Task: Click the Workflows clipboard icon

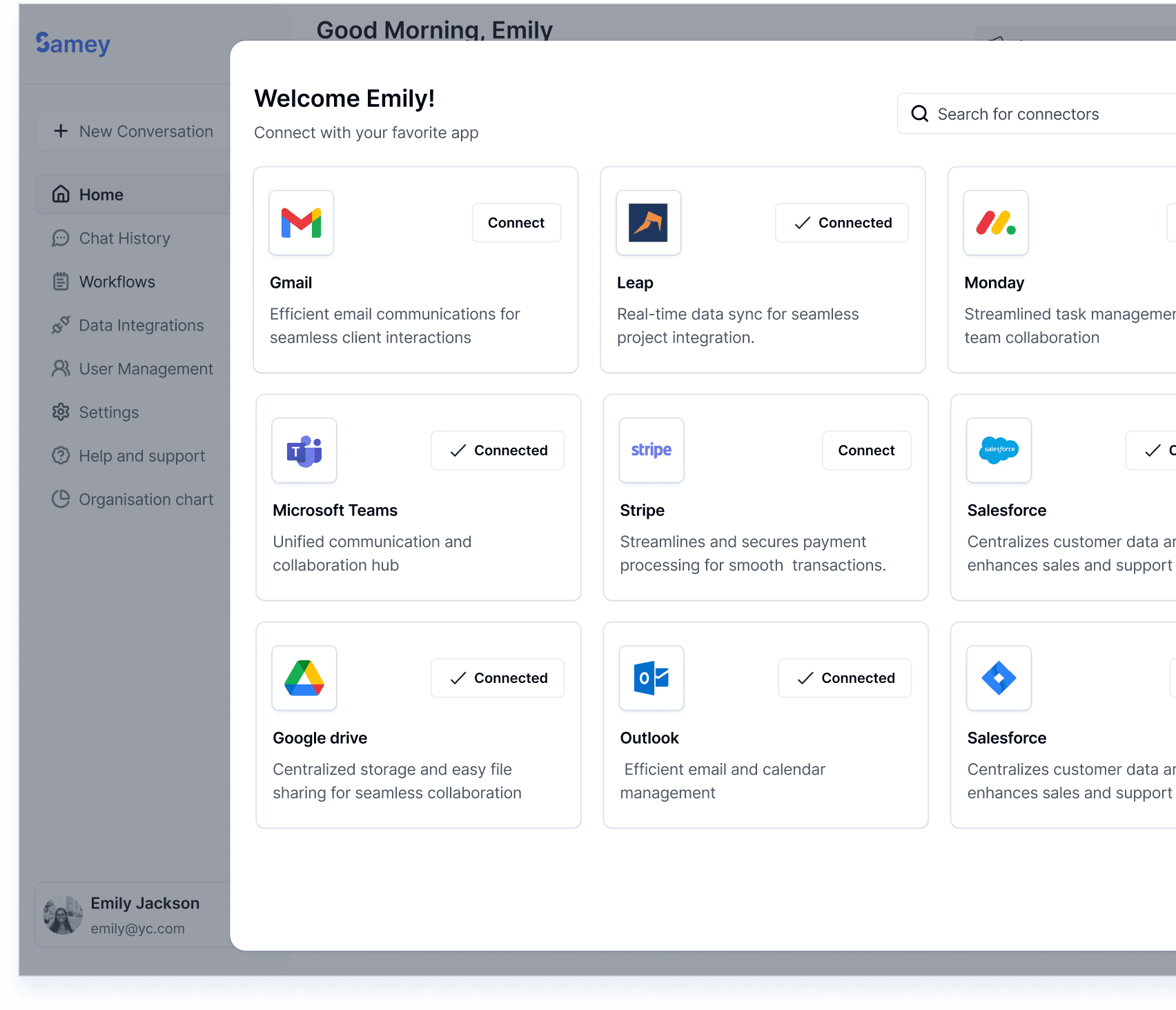Action: point(61,281)
